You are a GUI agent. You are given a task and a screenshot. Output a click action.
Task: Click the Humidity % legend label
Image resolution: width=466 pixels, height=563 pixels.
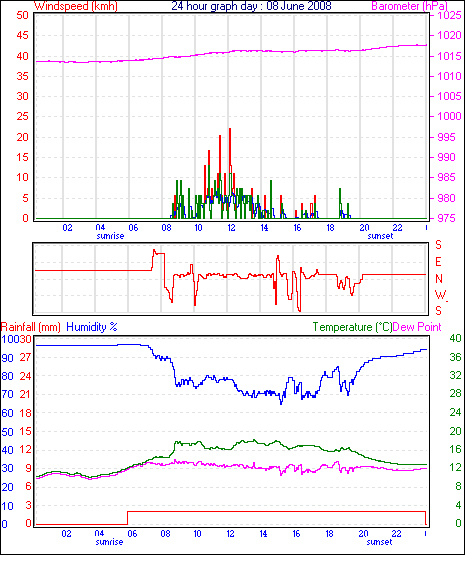point(92,327)
